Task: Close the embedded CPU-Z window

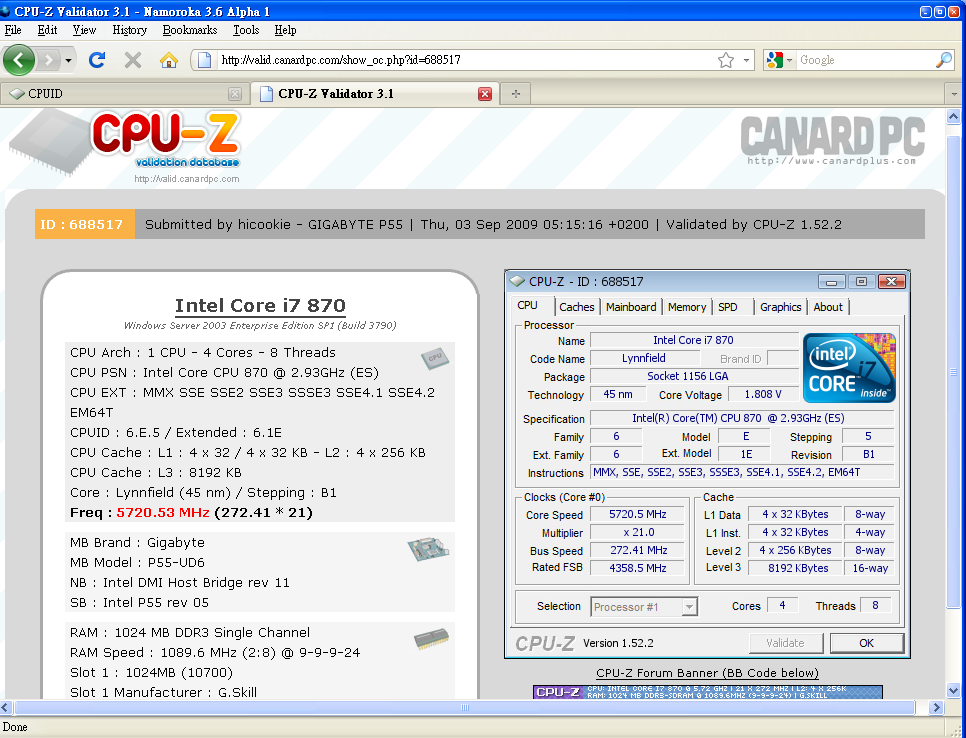Action: point(891,282)
